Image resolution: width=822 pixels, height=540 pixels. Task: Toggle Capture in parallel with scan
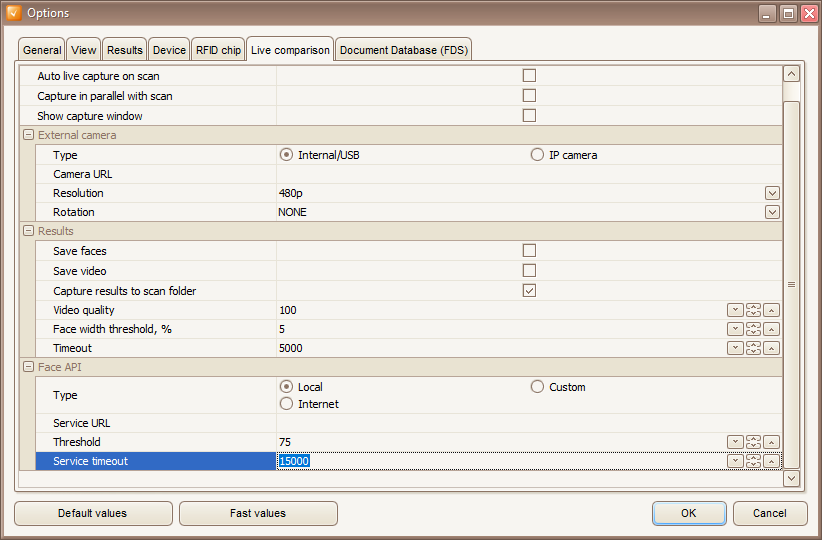[529, 95]
